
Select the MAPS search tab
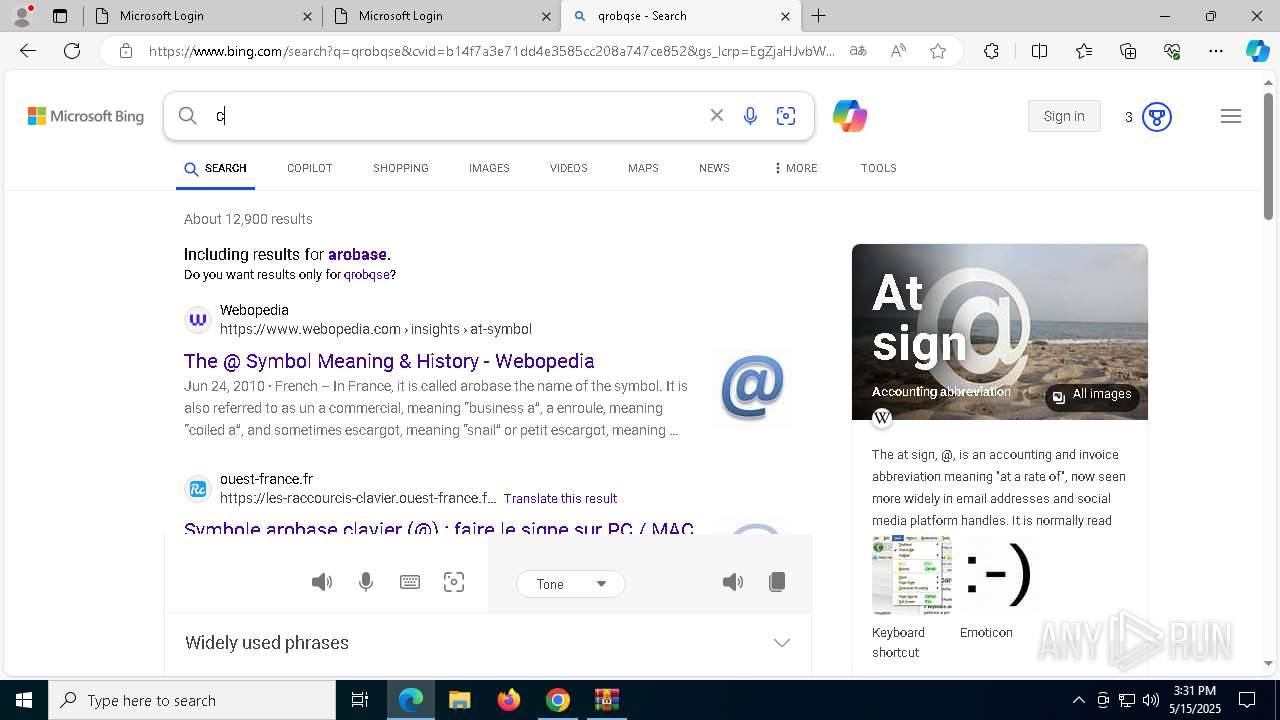click(643, 168)
